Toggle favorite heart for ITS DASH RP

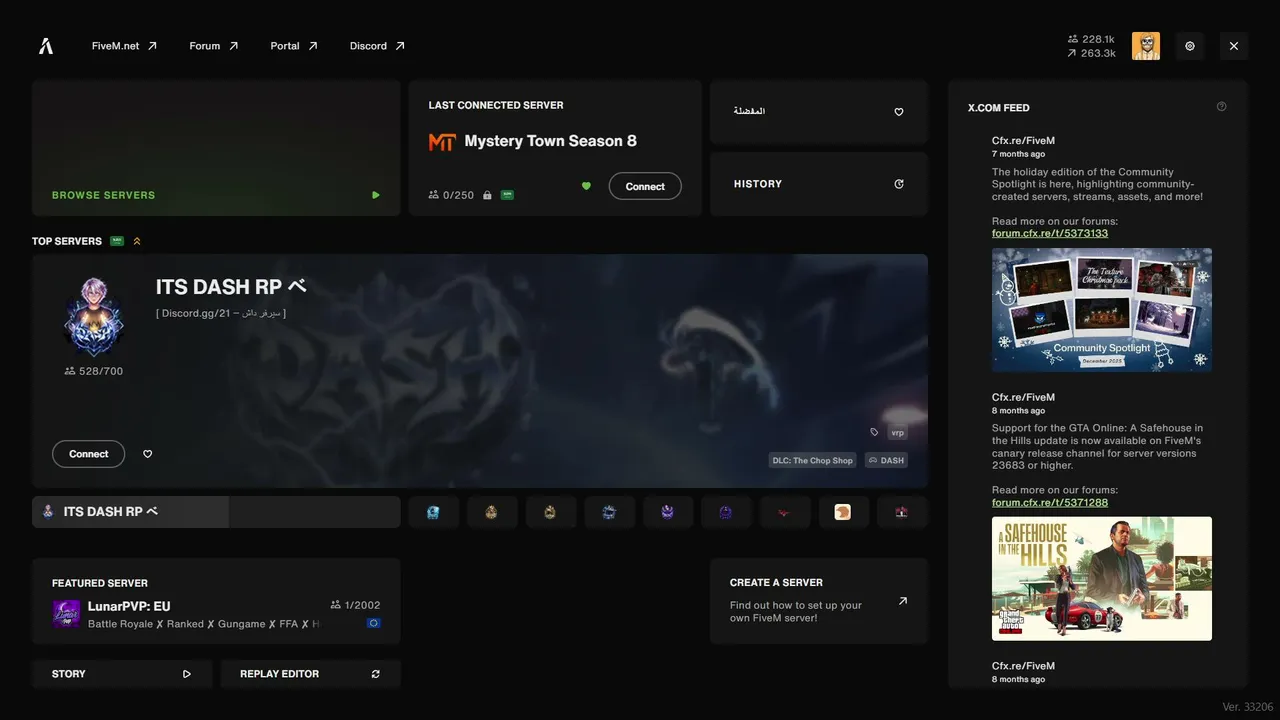point(148,454)
